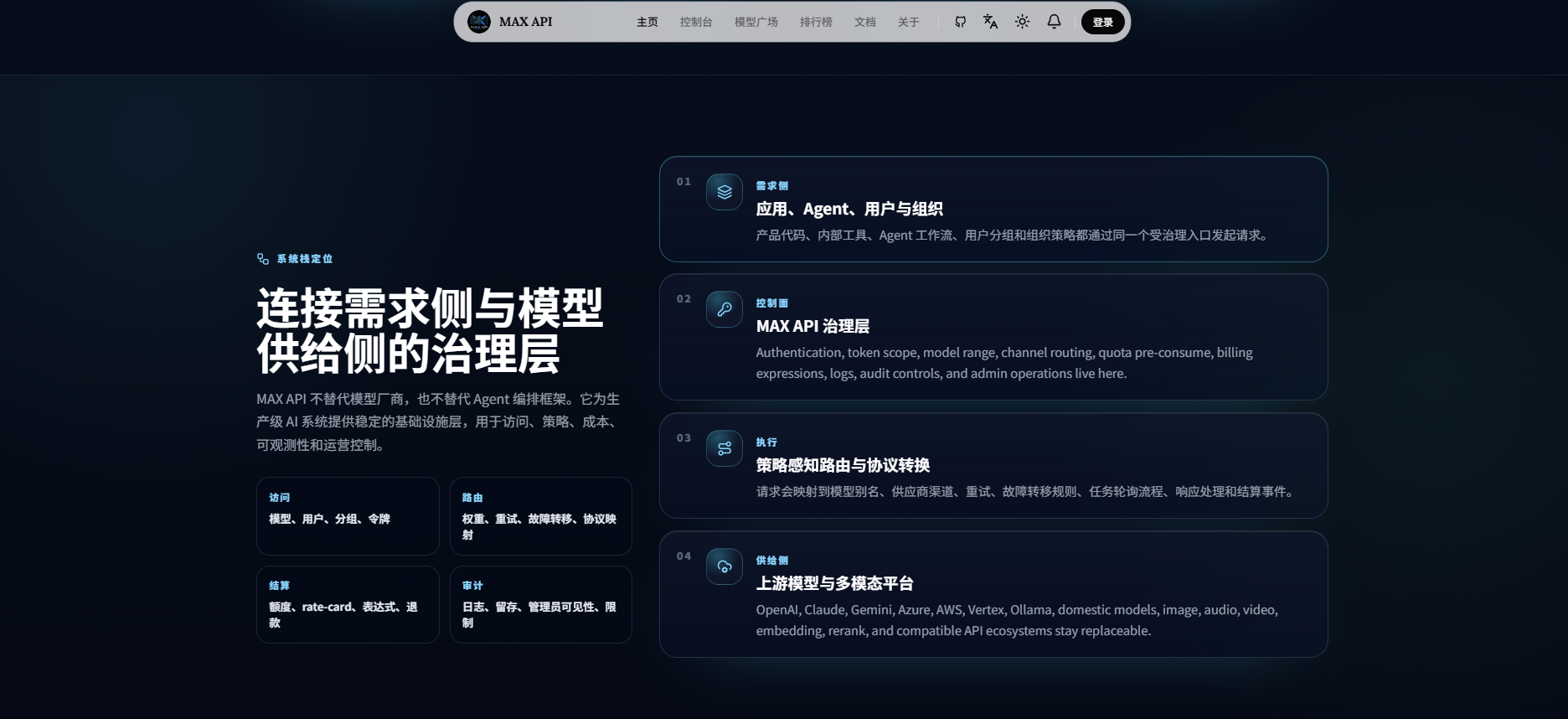Click the text 日志、留存、管理员可见性、限制
This screenshot has width=1568, height=719.
(x=539, y=615)
